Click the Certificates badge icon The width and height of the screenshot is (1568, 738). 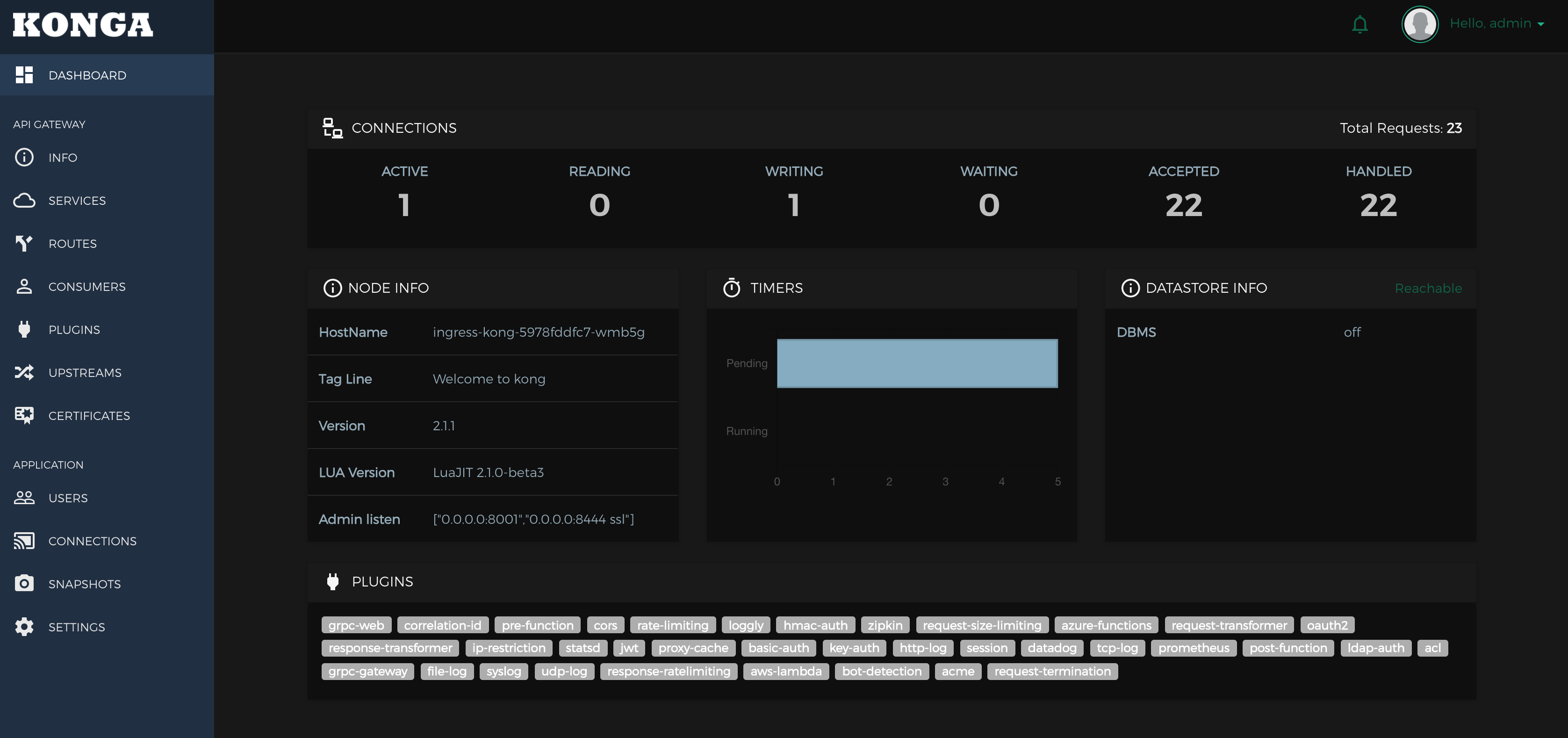[x=24, y=415]
